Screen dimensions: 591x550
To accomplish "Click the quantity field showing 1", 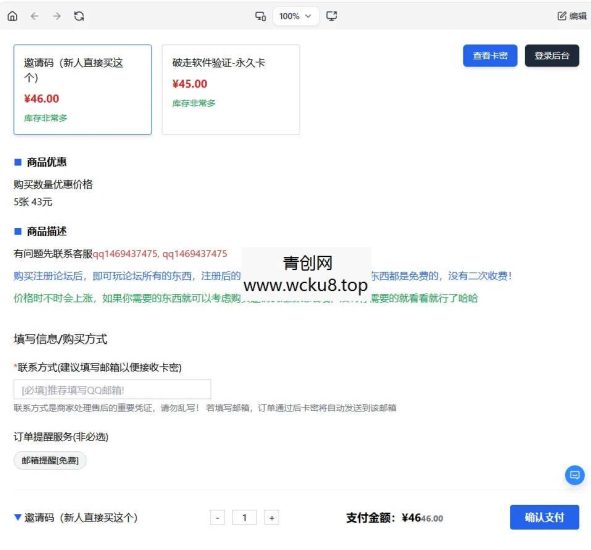I will [244, 518].
